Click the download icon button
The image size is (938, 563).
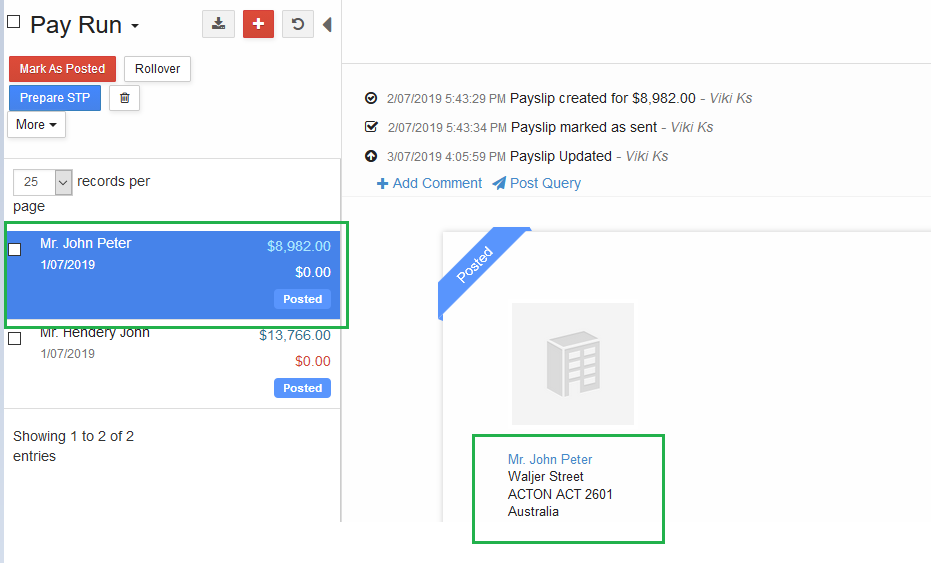(x=218, y=24)
